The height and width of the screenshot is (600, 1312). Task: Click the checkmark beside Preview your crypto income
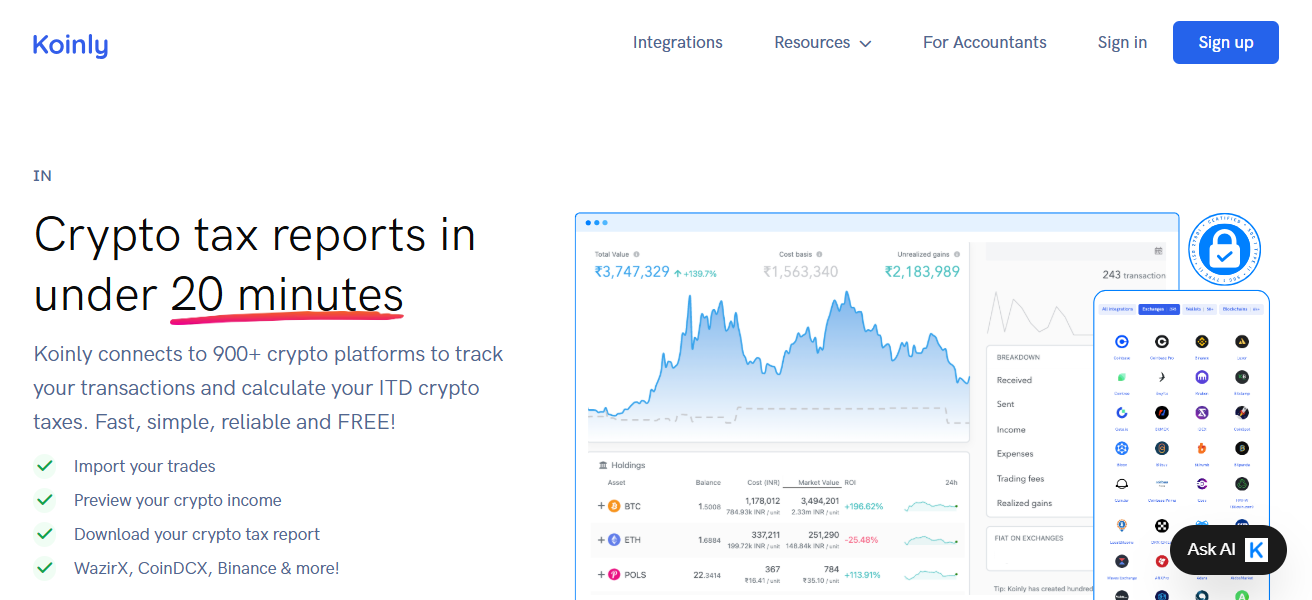[45, 500]
